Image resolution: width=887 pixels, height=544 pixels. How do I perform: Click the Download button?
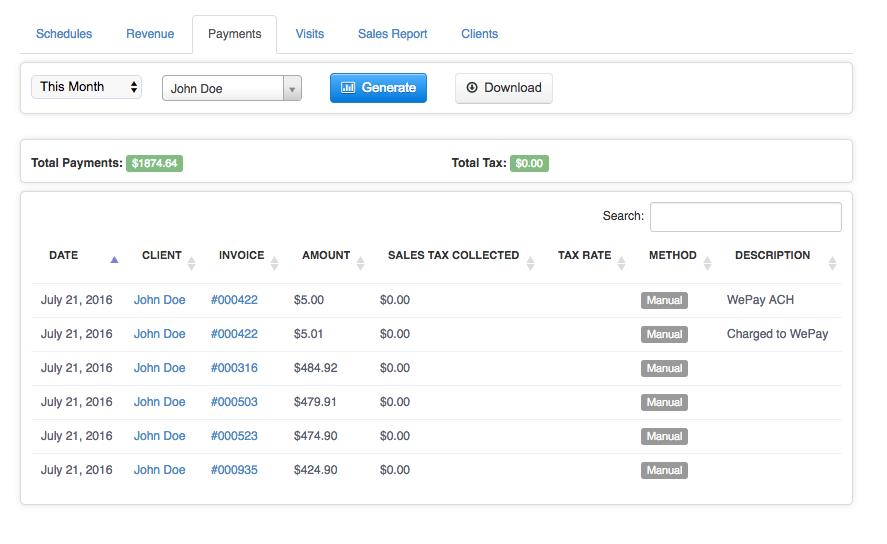pyautogui.click(x=503, y=88)
